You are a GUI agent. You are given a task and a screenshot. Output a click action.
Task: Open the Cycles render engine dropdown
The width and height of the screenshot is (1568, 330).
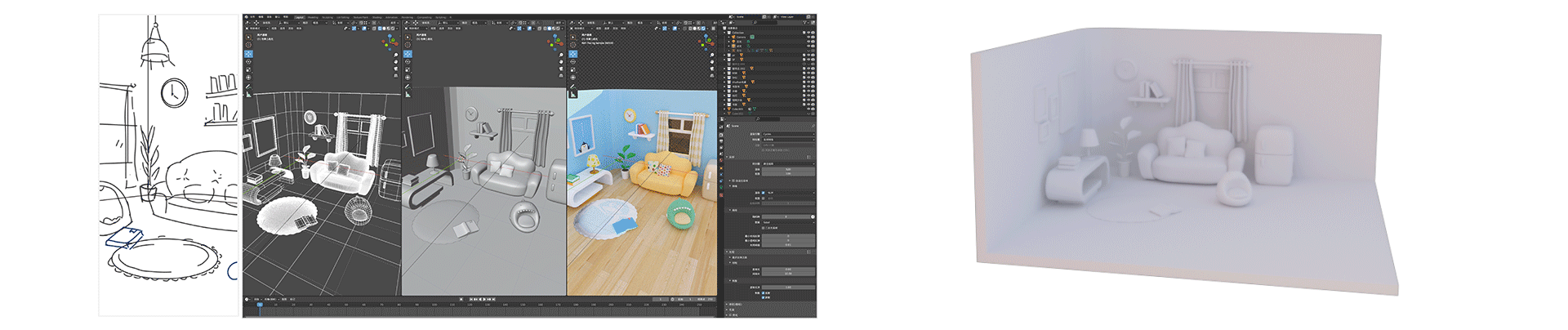(789, 134)
